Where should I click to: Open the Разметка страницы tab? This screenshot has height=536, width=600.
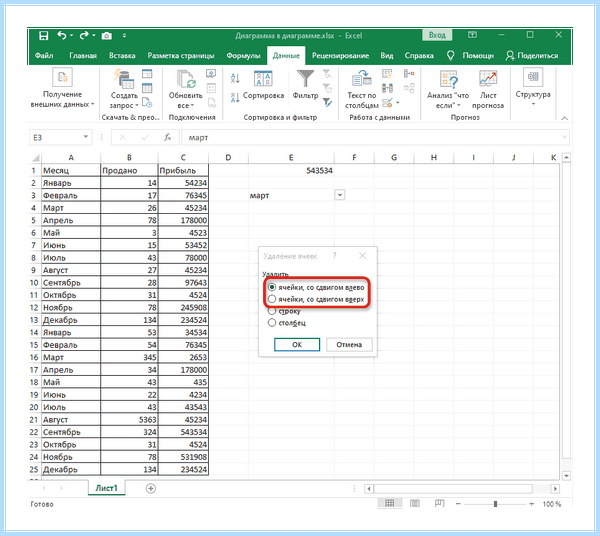coord(181,56)
